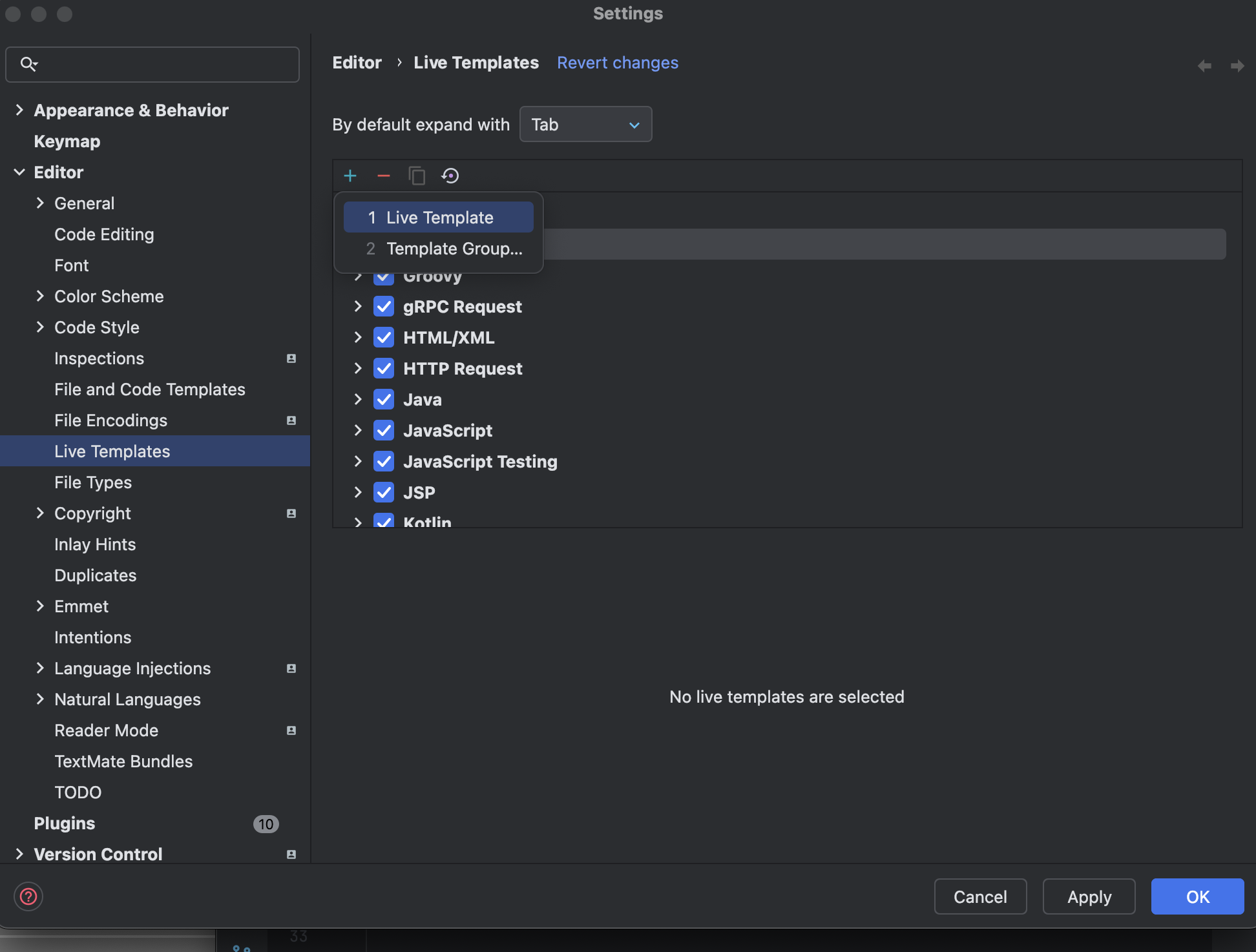This screenshot has width=1256, height=952.
Task: Expand the JavaScript template group
Action: (x=358, y=431)
